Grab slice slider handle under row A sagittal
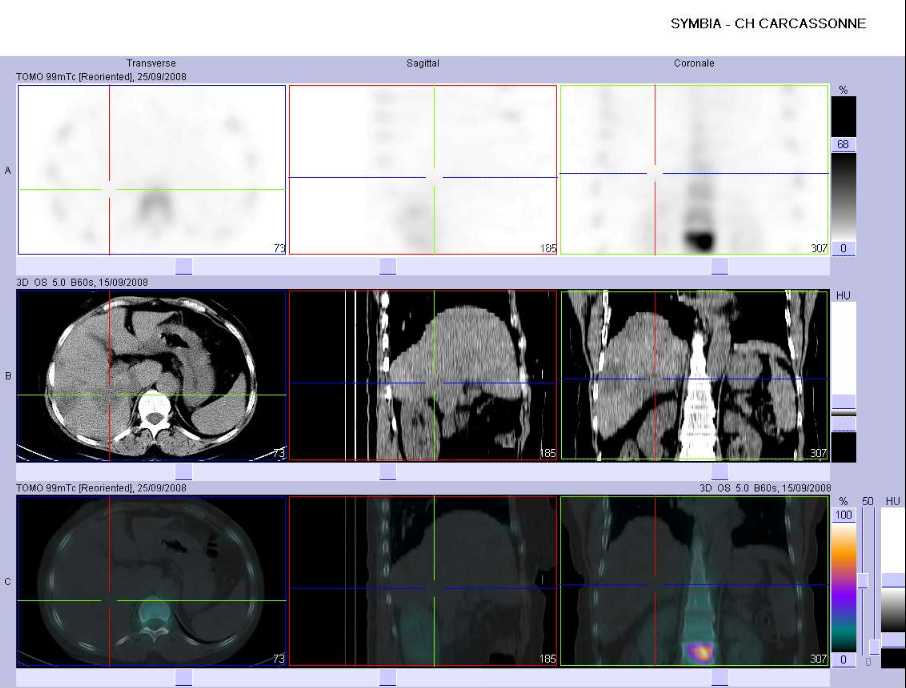Screen dimensions: 906x688 [388, 266]
